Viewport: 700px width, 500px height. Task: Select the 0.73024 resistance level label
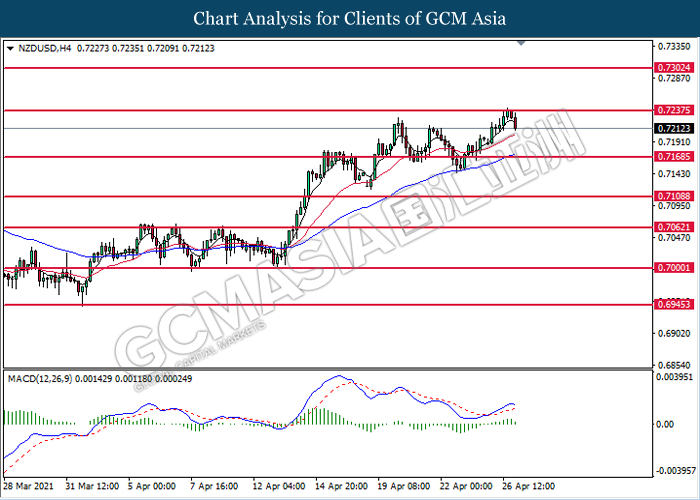674,68
